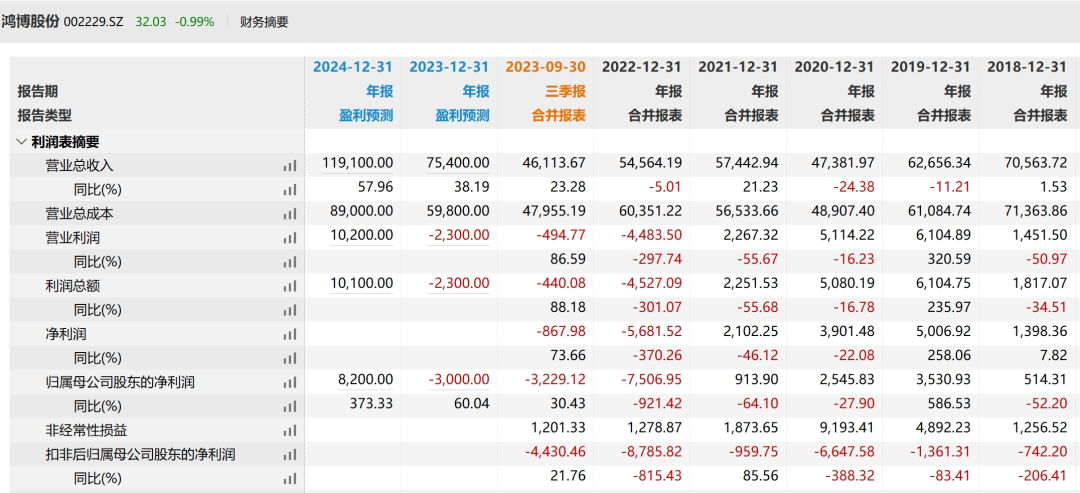Click the 2024-12-31 column header

point(353,67)
